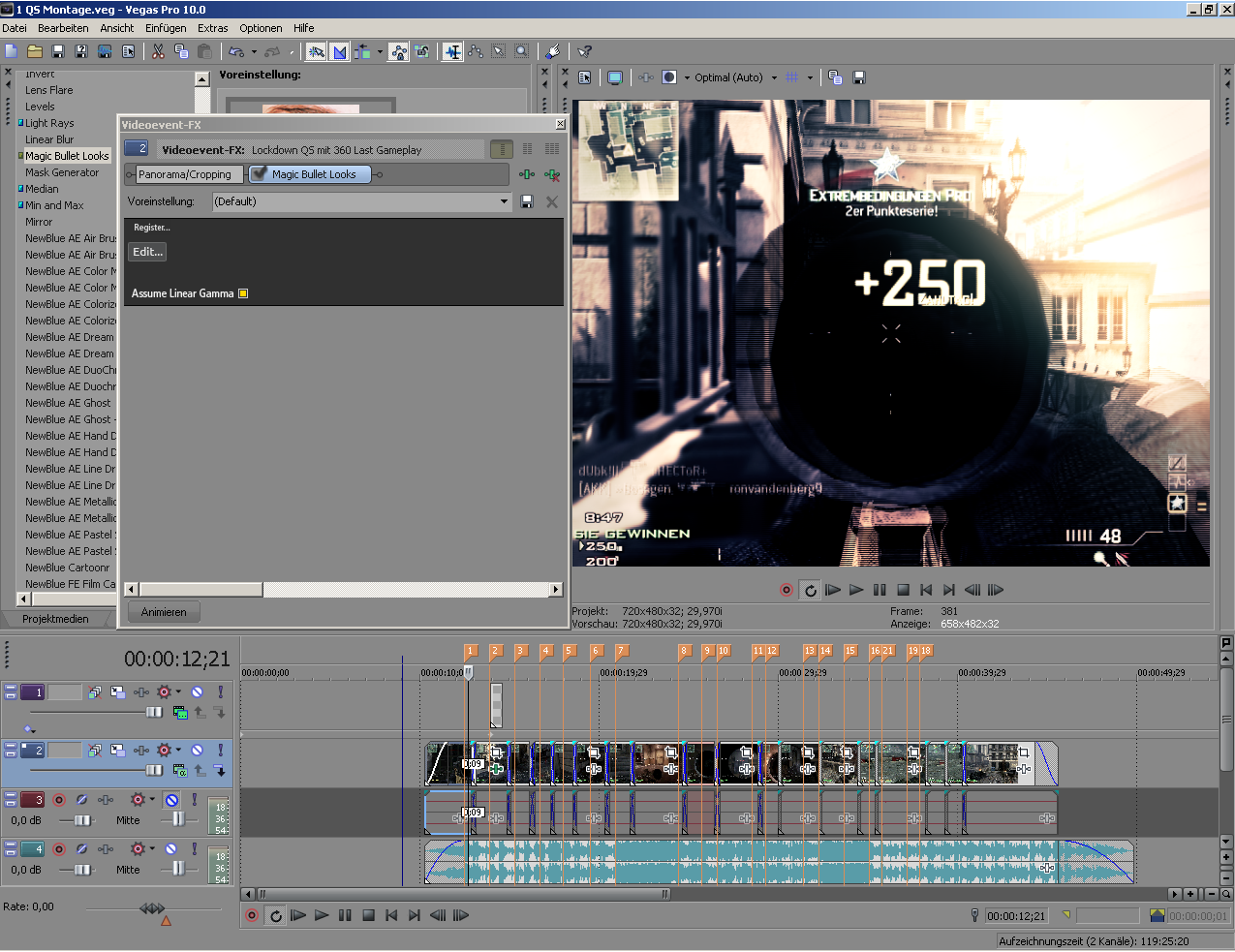Open Track FX on track 2
The width and height of the screenshot is (1235, 952).
point(141,751)
